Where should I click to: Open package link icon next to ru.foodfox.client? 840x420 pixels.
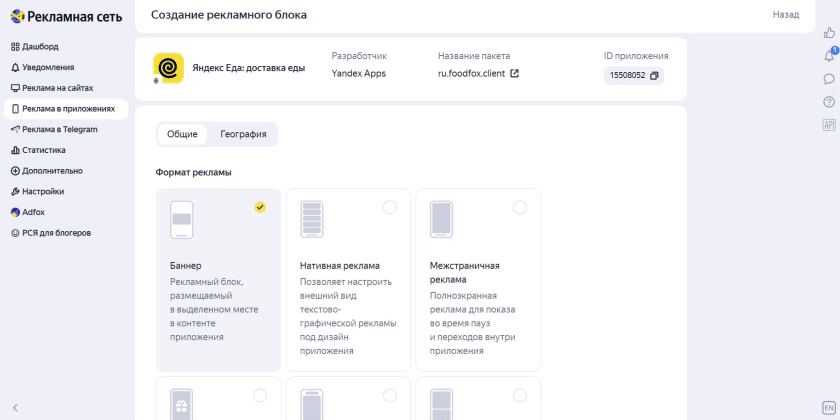click(514, 73)
